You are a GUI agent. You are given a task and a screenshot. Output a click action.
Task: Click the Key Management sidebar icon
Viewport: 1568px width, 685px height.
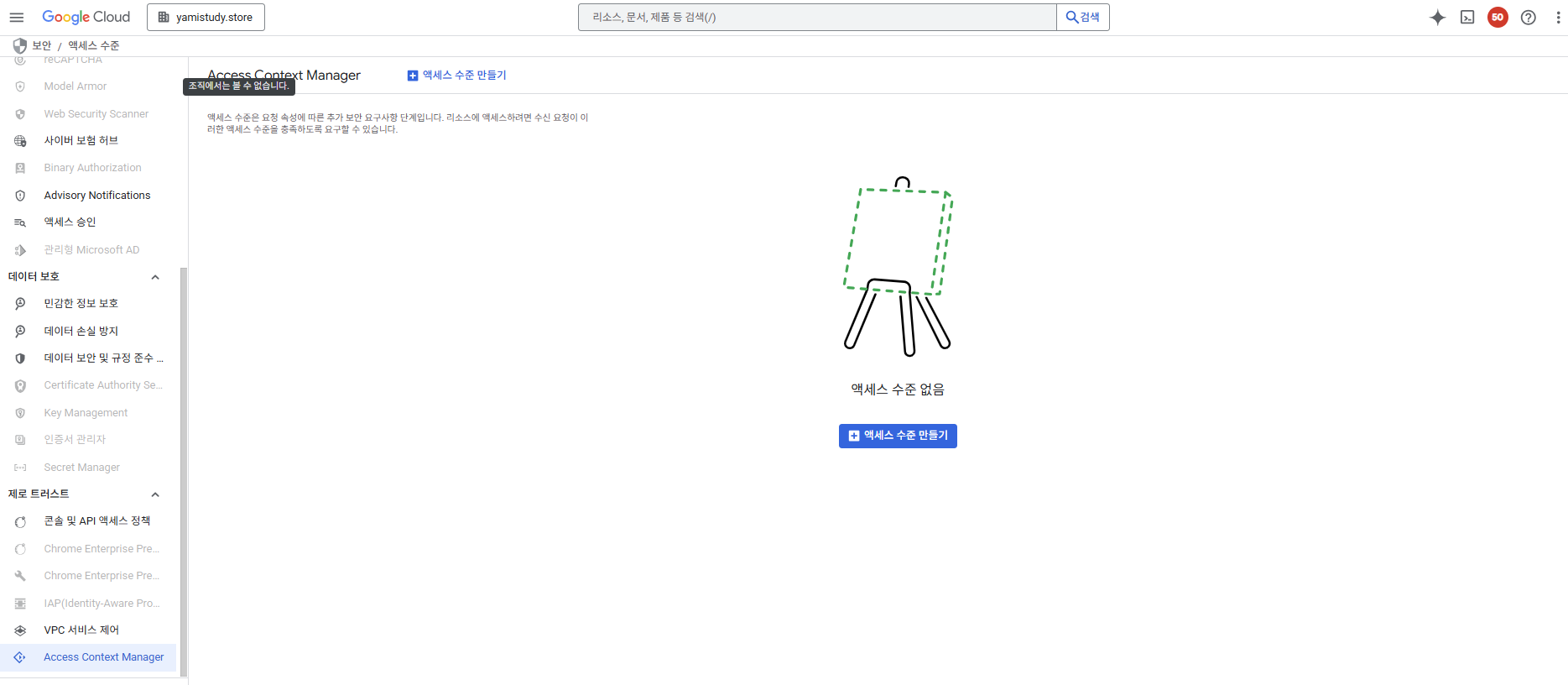coord(20,413)
